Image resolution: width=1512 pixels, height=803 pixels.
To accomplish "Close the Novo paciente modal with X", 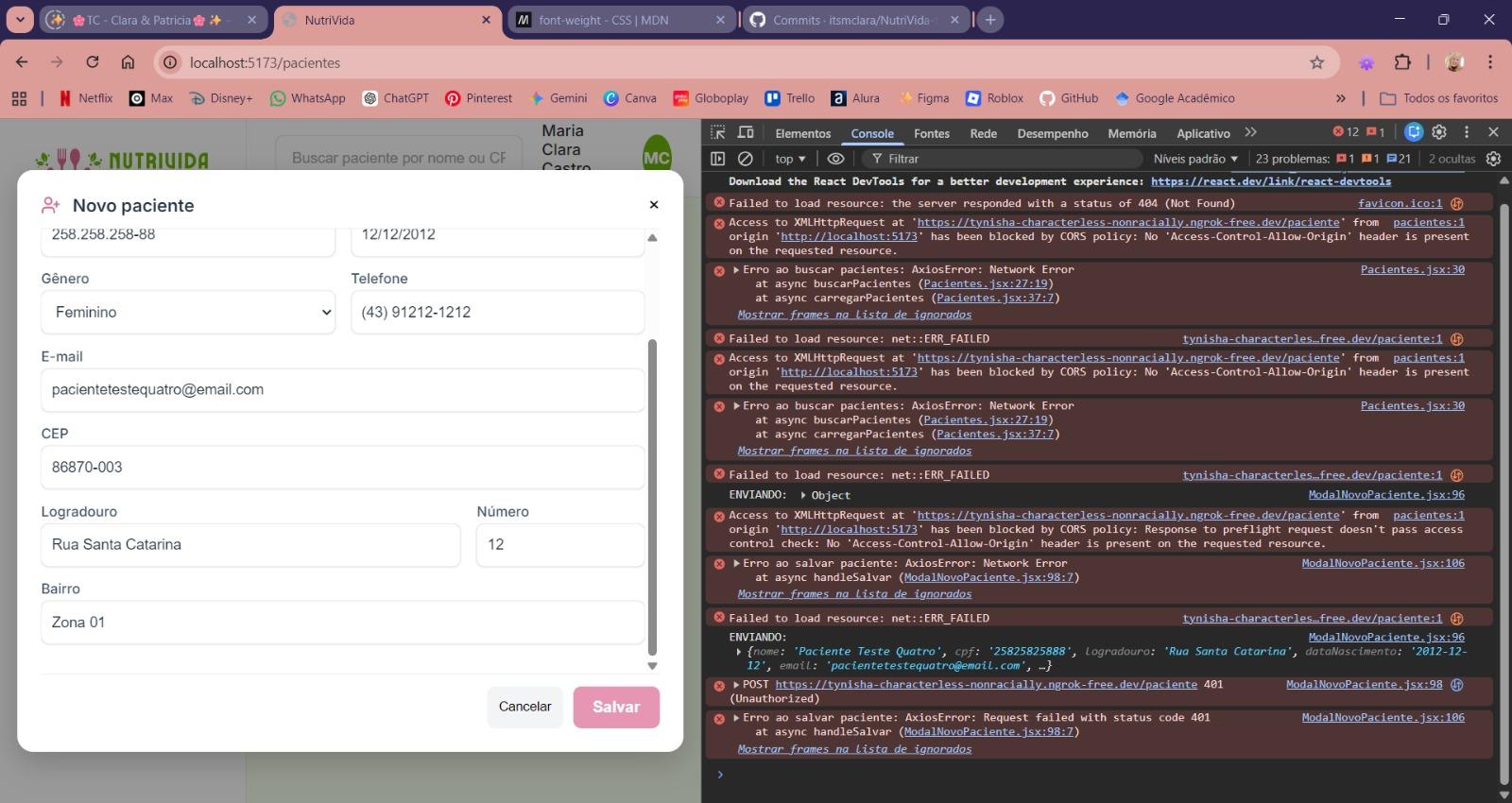I will 653,204.
